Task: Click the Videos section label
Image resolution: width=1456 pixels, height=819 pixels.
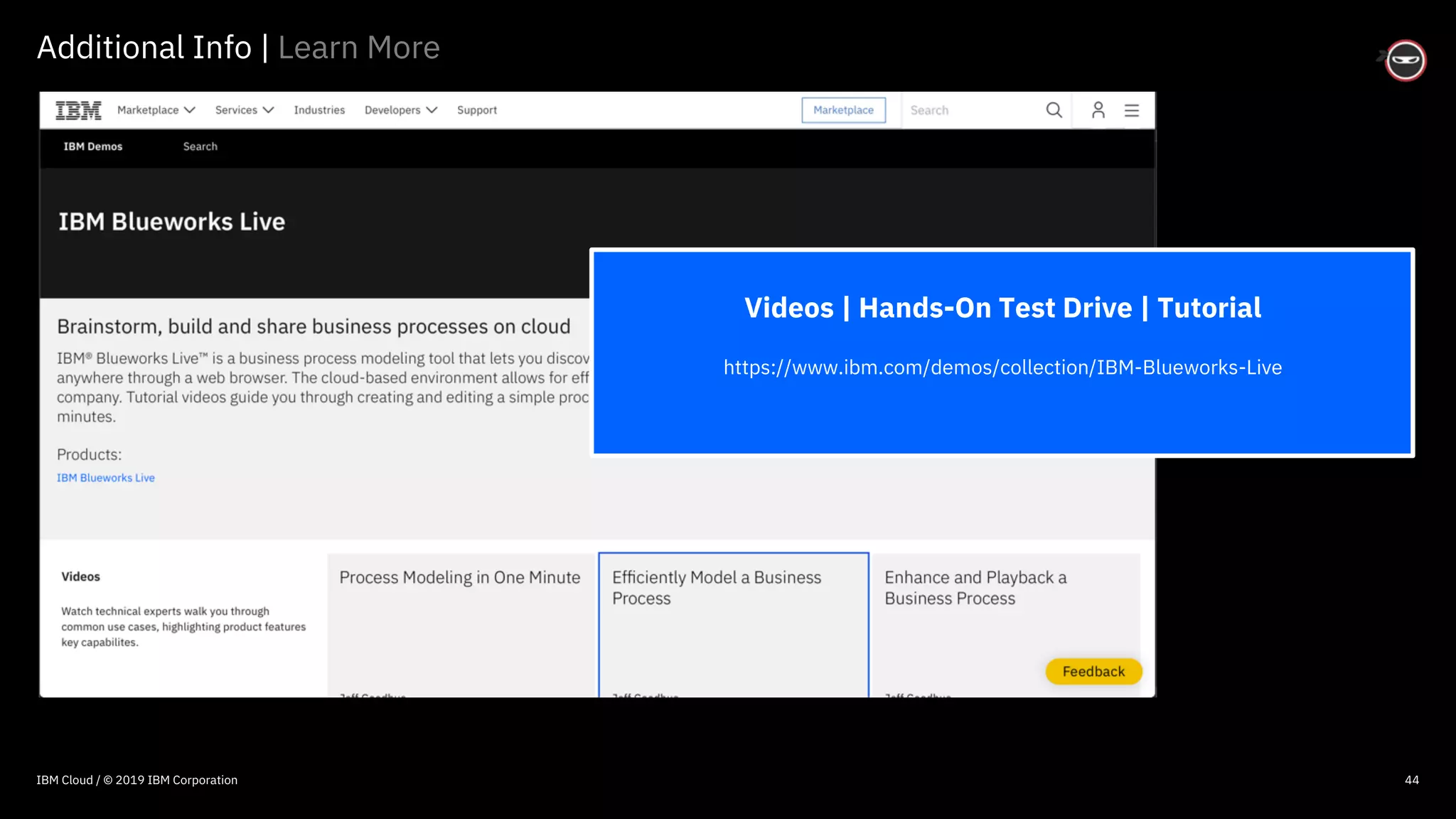Action: (x=80, y=577)
